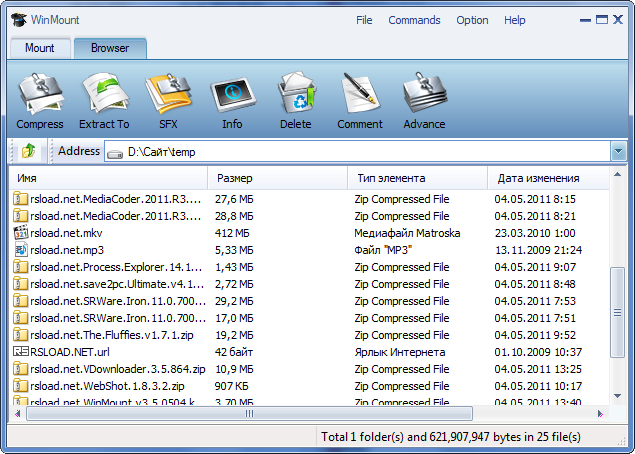
Task: Click the VDownloader zip file icon
Action: pyautogui.click(x=20, y=369)
